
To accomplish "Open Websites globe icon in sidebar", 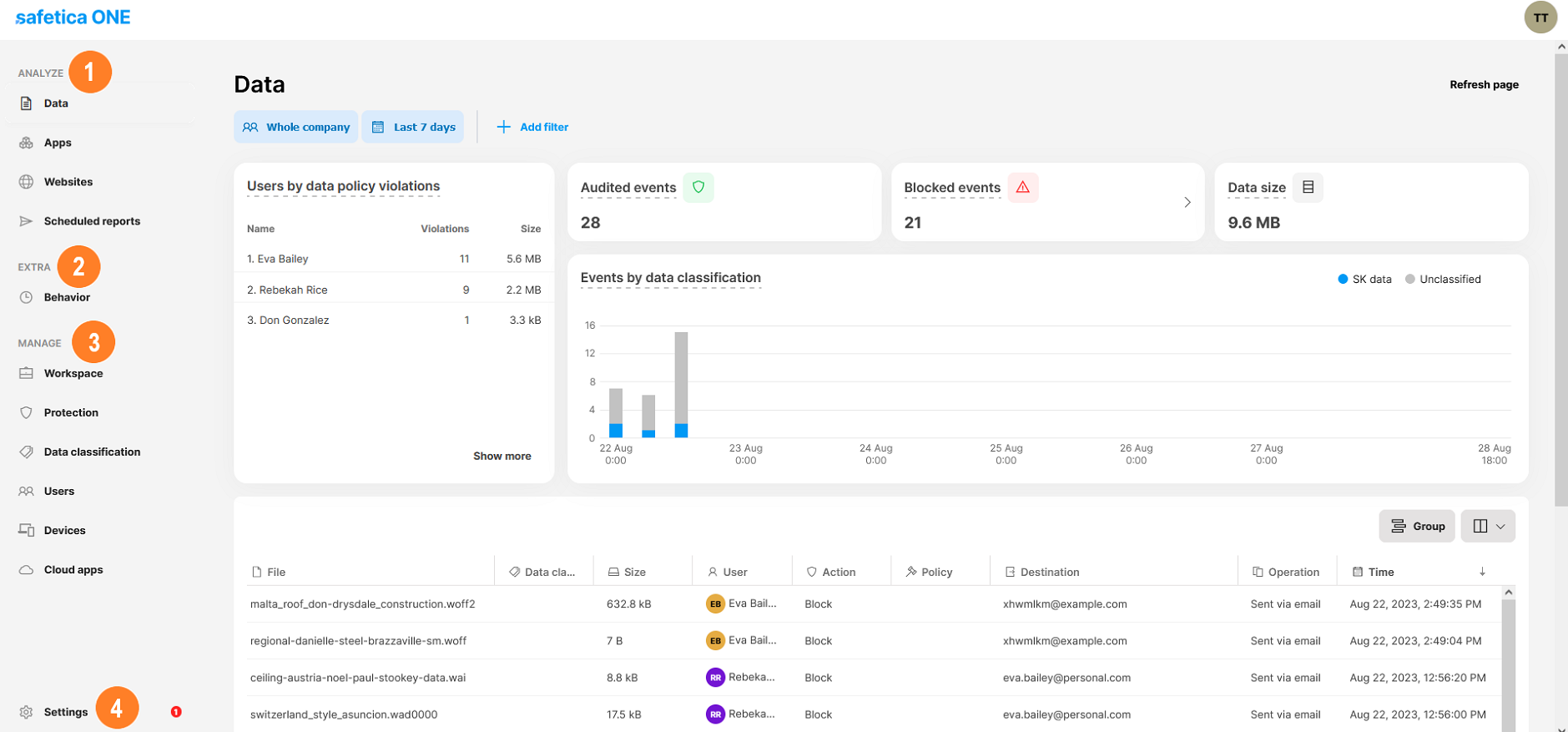I will coord(26,182).
